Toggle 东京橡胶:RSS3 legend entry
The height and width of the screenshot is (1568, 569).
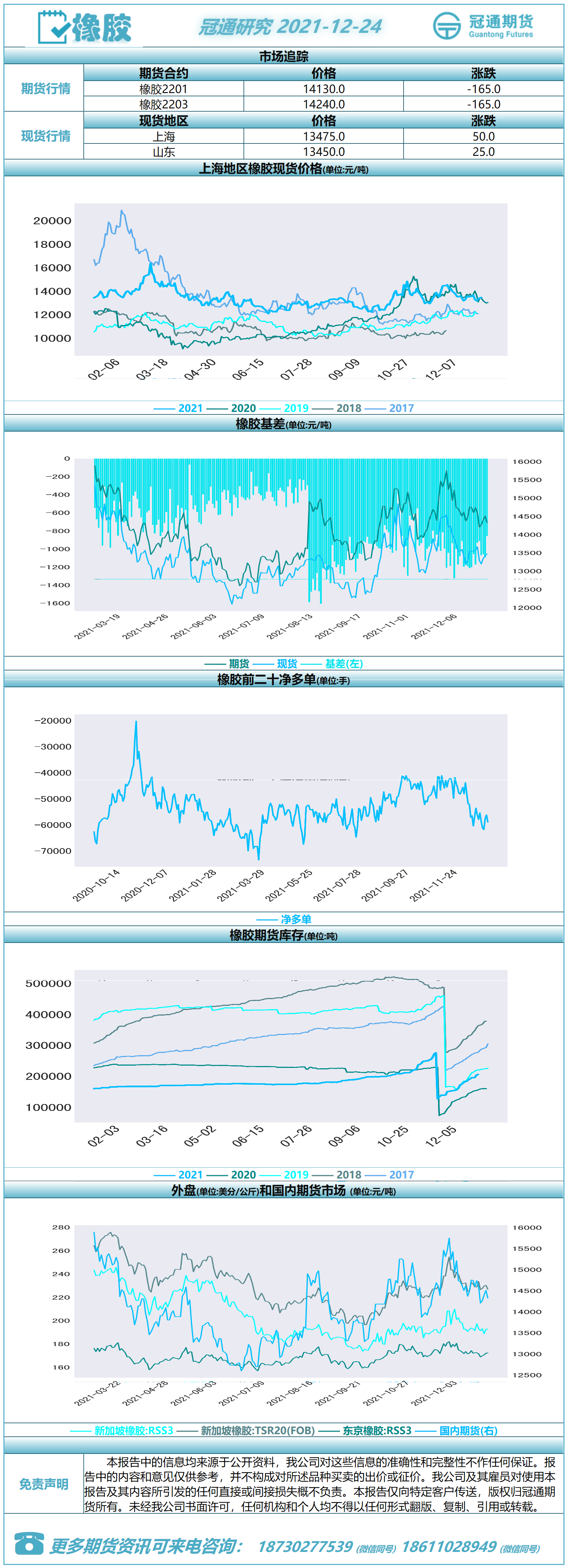click(x=365, y=1430)
